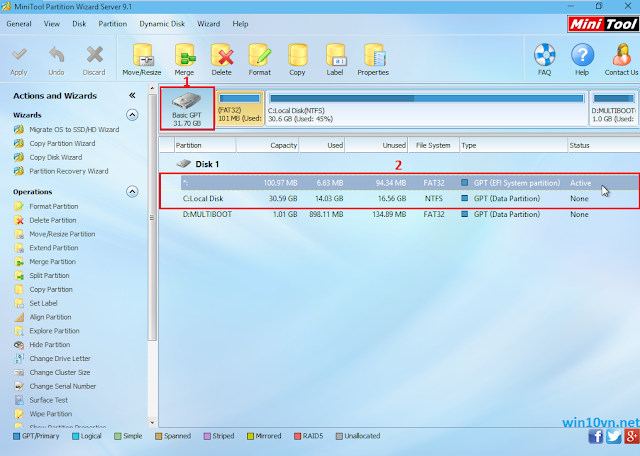This screenshot has height=456, width=640.
Task: Click the Copy toolbar icon
Action: tap(297, 55)
